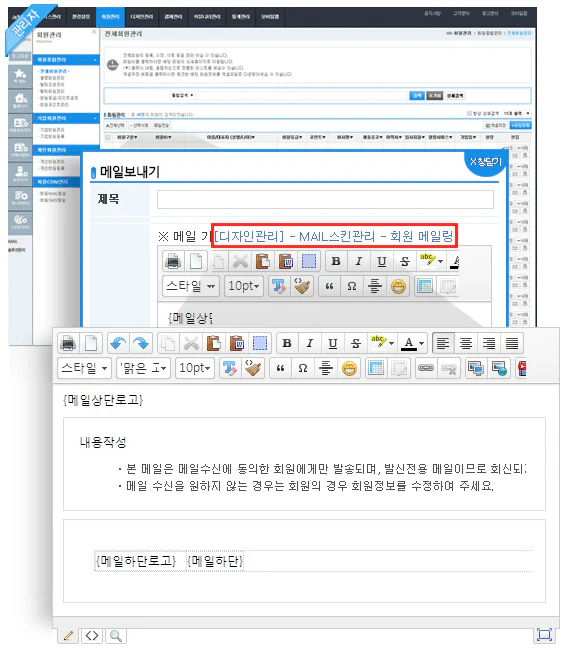Click the X창닫기 button on the mail popup
This screenshot has height=650, width=567.
(485, 162)
